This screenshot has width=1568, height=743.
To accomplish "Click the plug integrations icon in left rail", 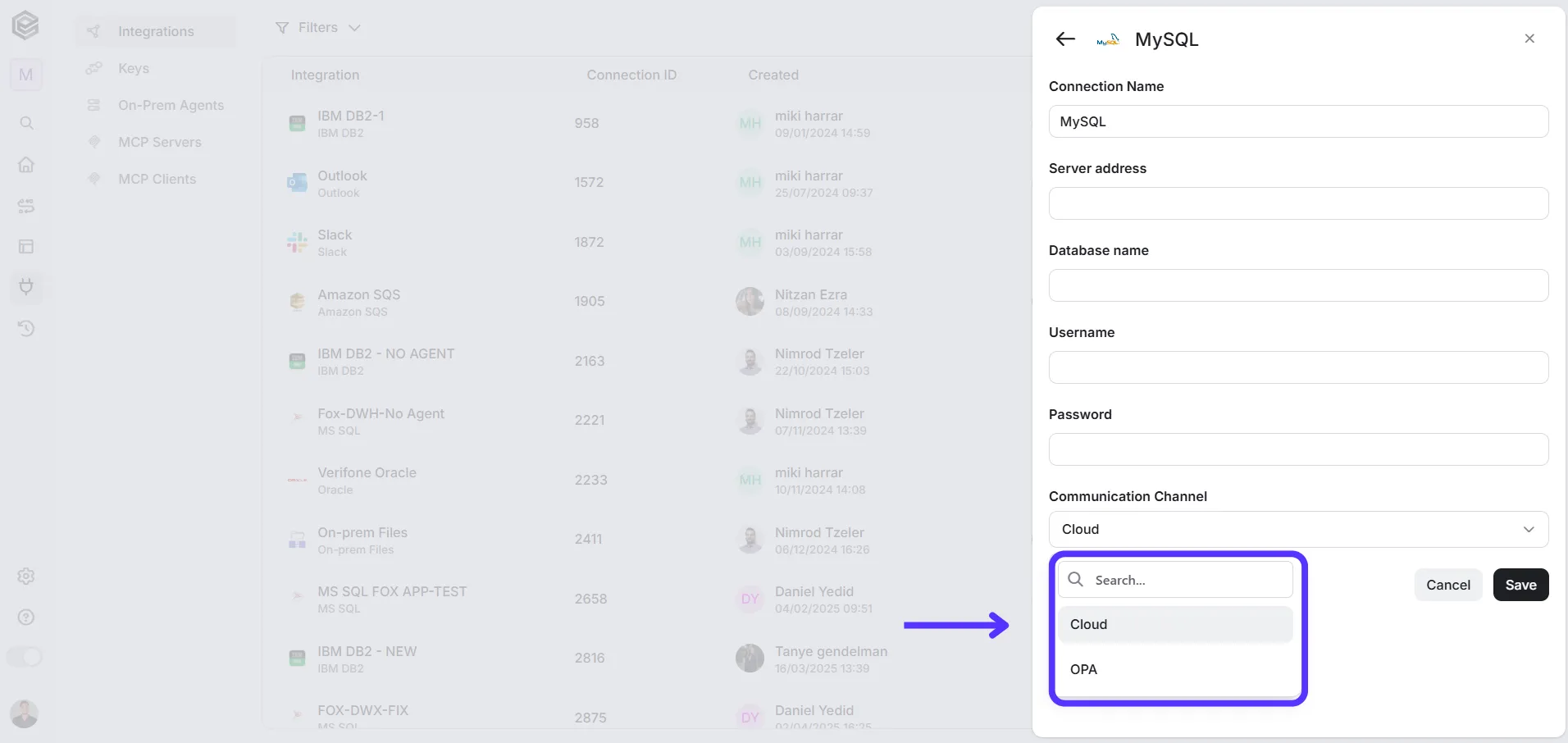I will (26, 287).
